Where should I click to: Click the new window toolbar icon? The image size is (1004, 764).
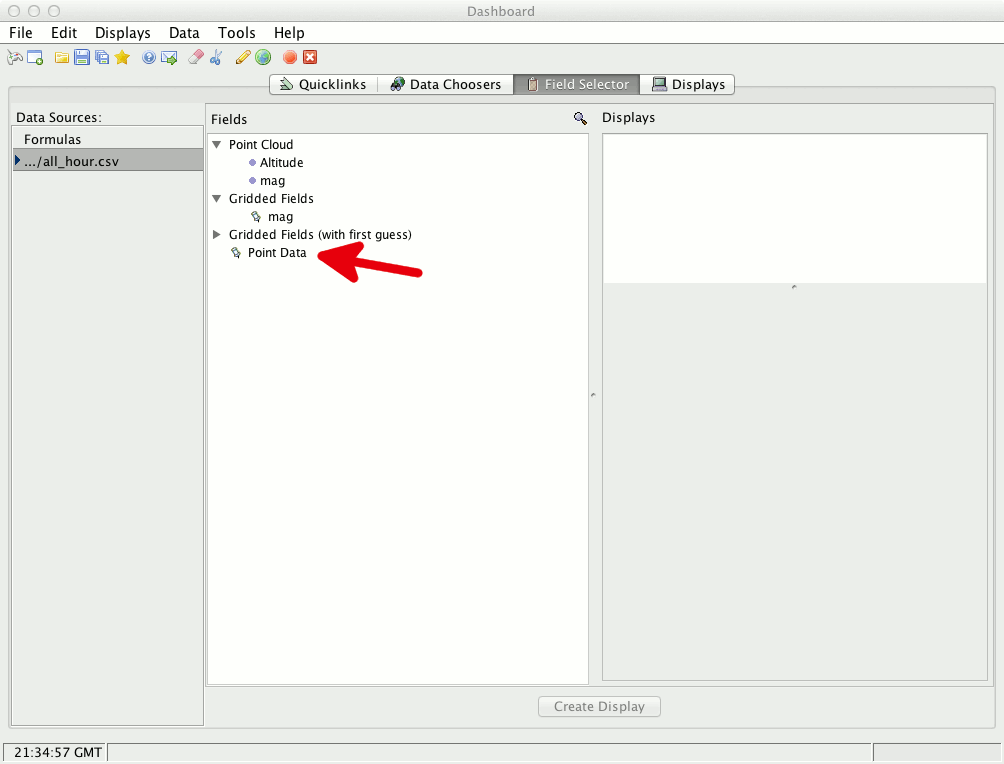[x=35, y=58]
